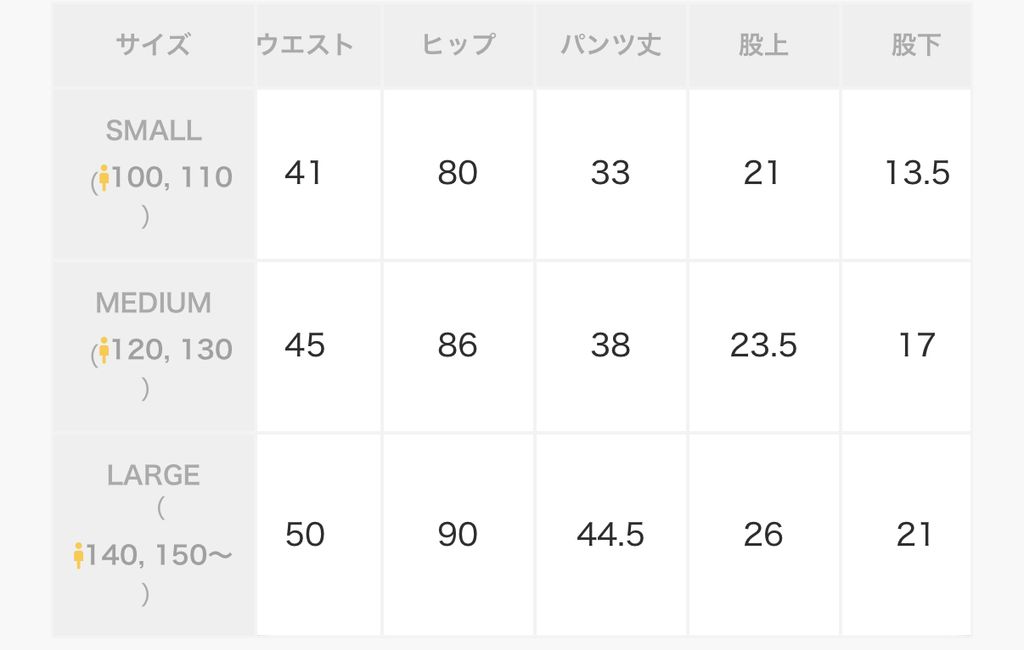Viewport: 1024px width, 650px height.
Task: Click the LARGE size label
Action: click(x=154, y=475)
